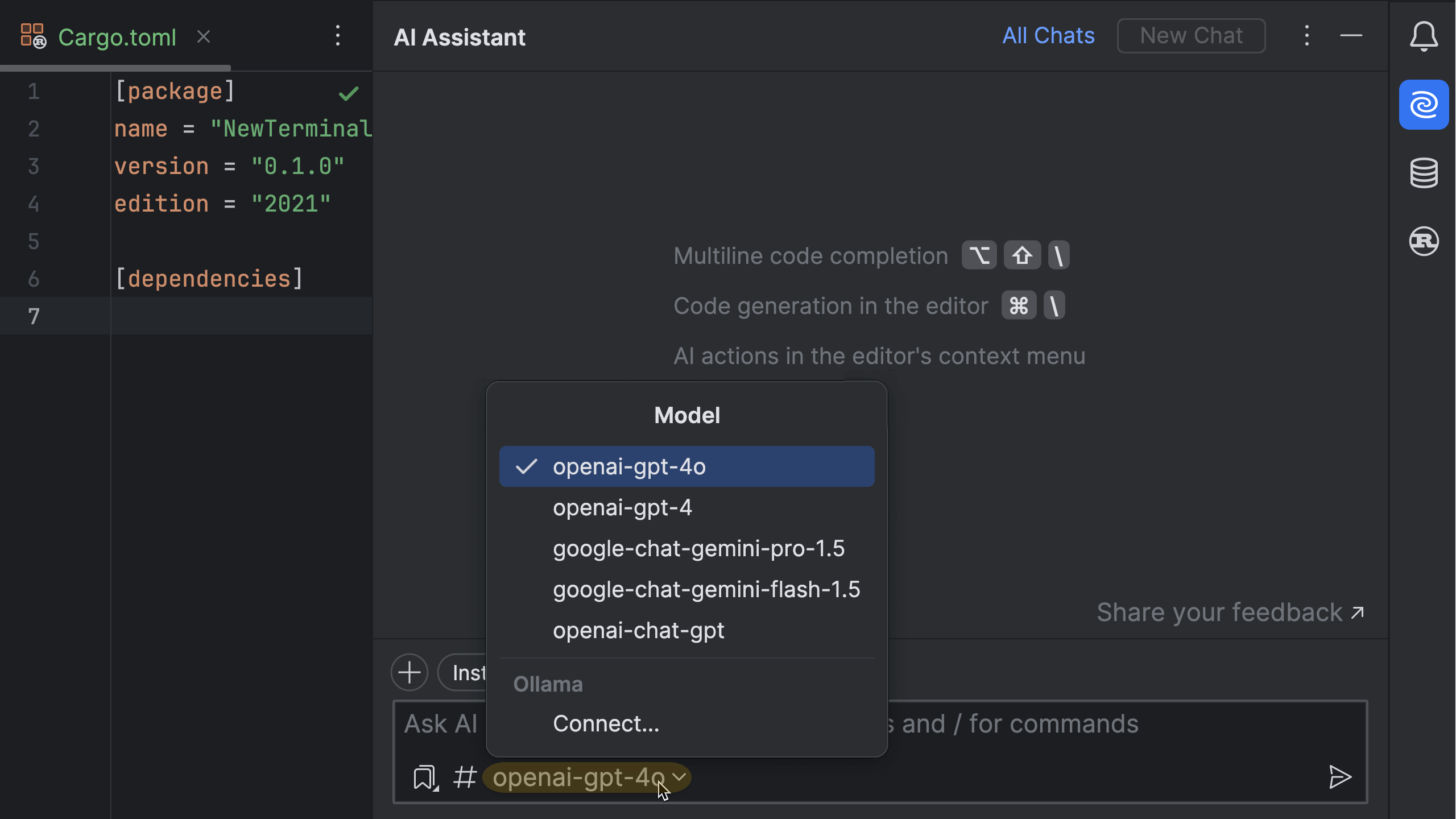Open editor tabs three-dots menu
Screen dimensions: 1456x819
[x=338, y=36]
